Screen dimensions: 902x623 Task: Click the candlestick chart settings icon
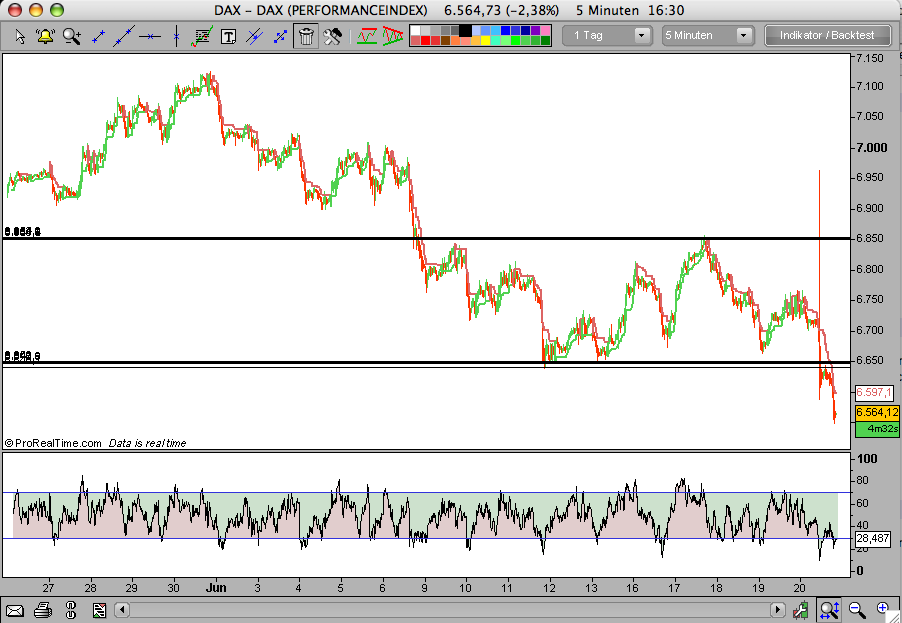[801, 610]
